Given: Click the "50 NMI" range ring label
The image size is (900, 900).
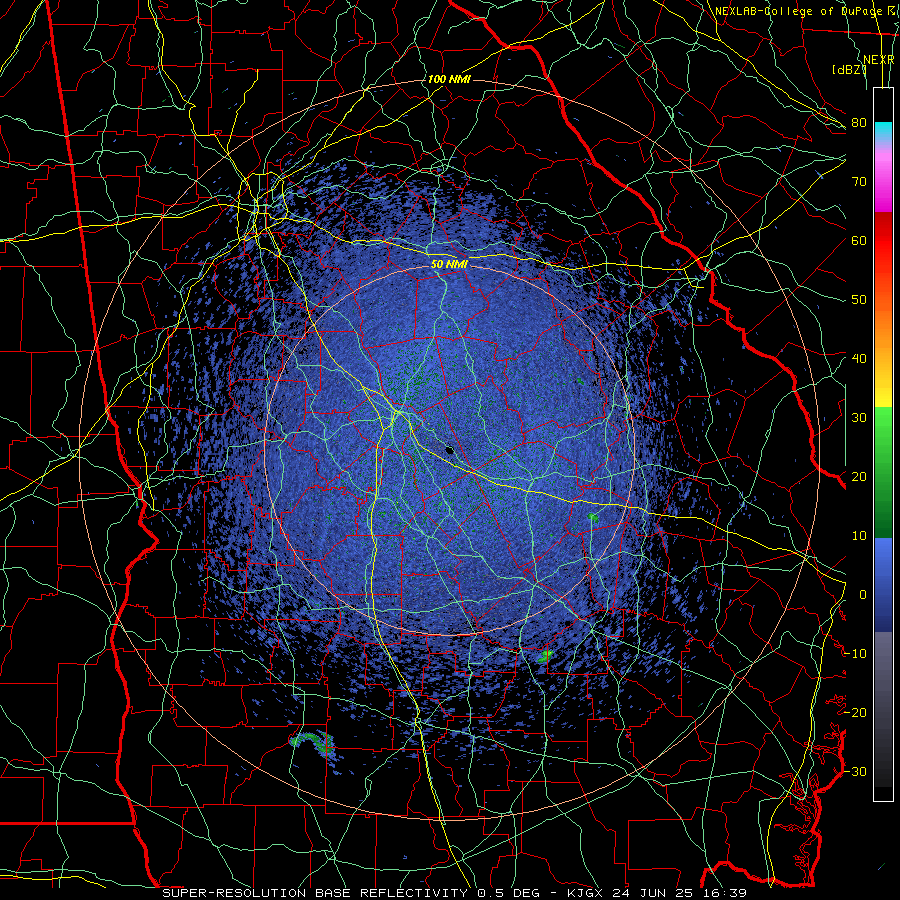Looking at the screenshot, I should click(449, 265).
